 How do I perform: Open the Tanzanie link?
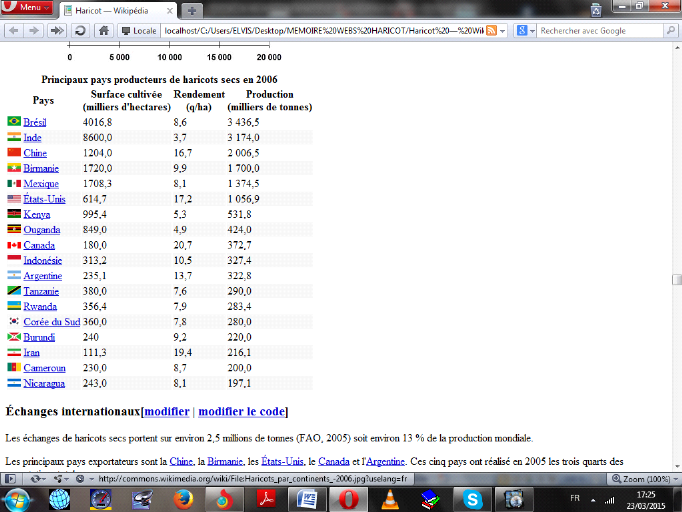pyautogui.click(x=41, y=291)
